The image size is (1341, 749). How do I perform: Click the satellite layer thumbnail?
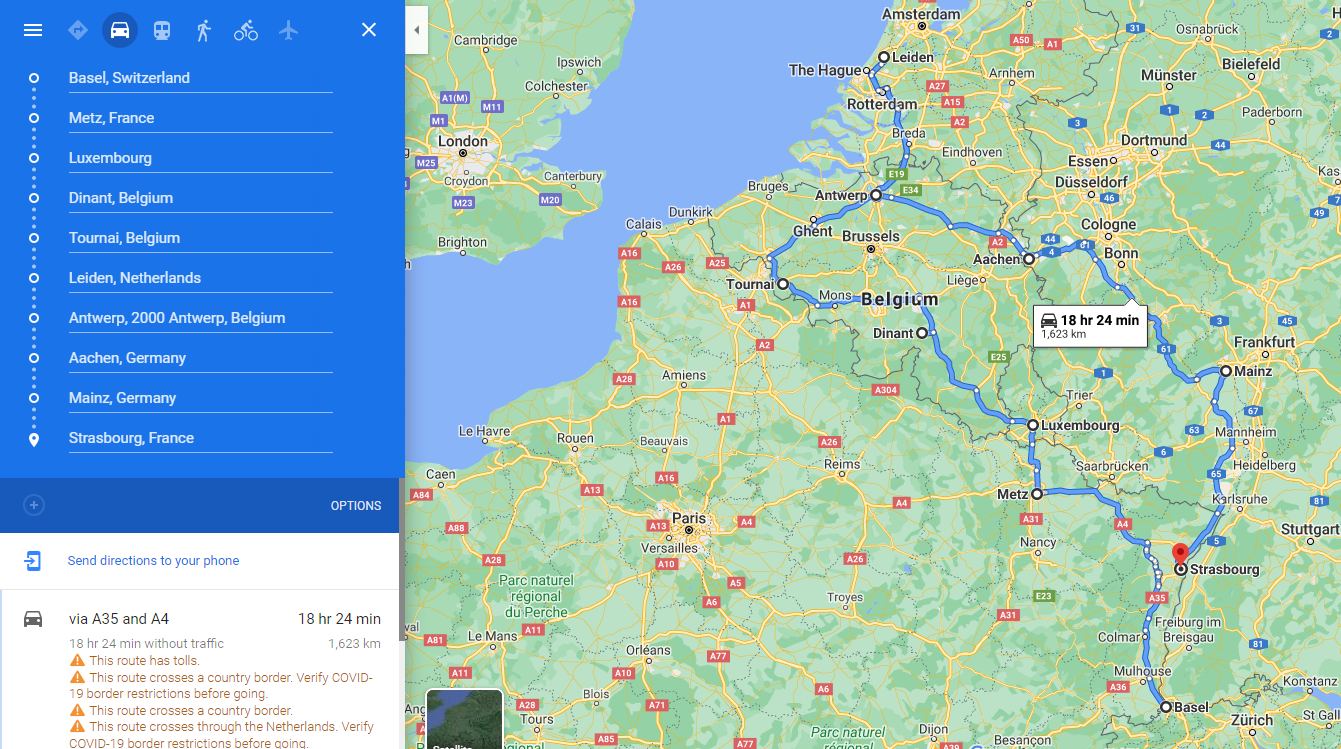pos(464,720)
